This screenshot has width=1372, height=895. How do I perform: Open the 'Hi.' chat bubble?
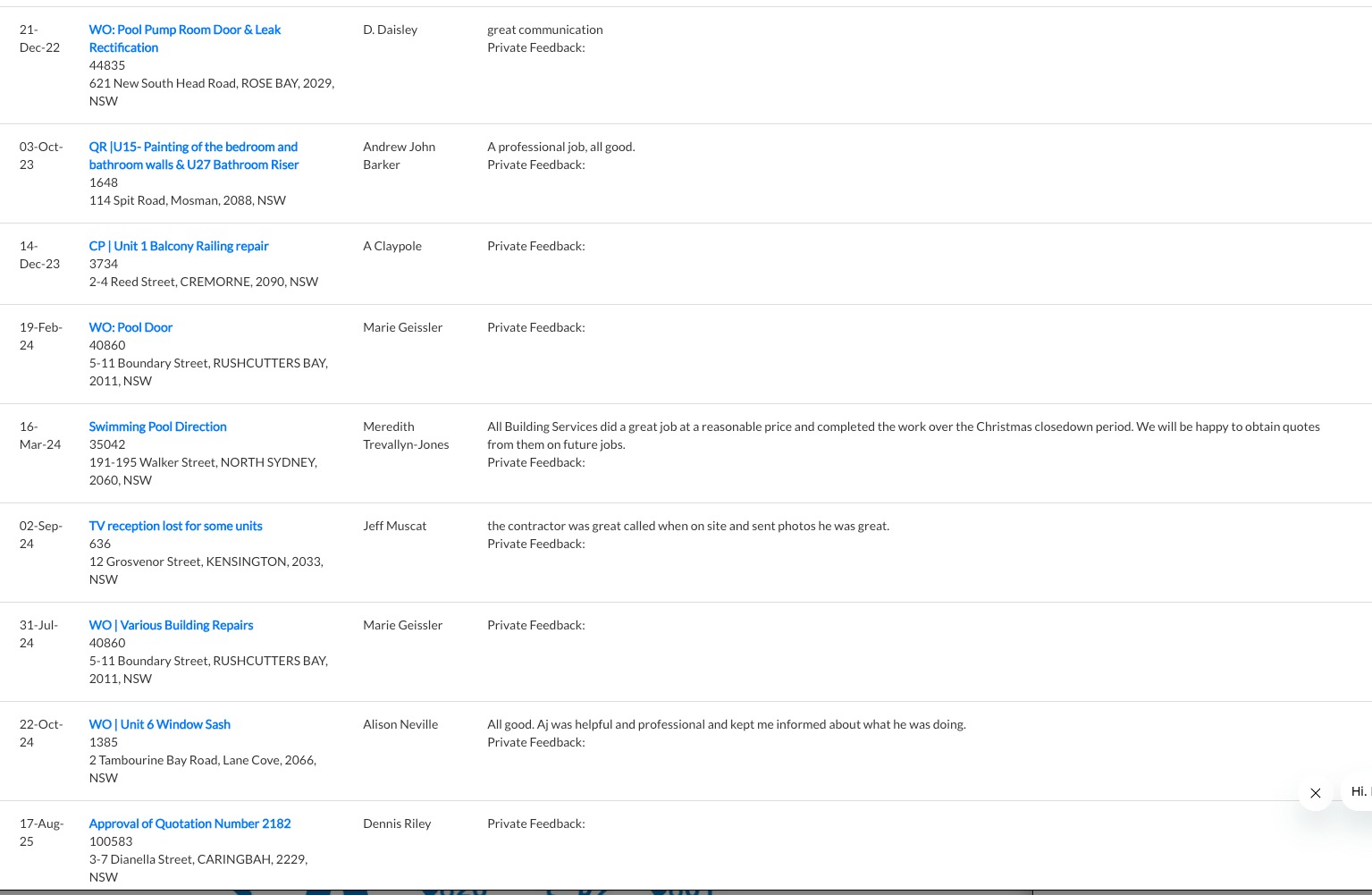[1359, 791]
